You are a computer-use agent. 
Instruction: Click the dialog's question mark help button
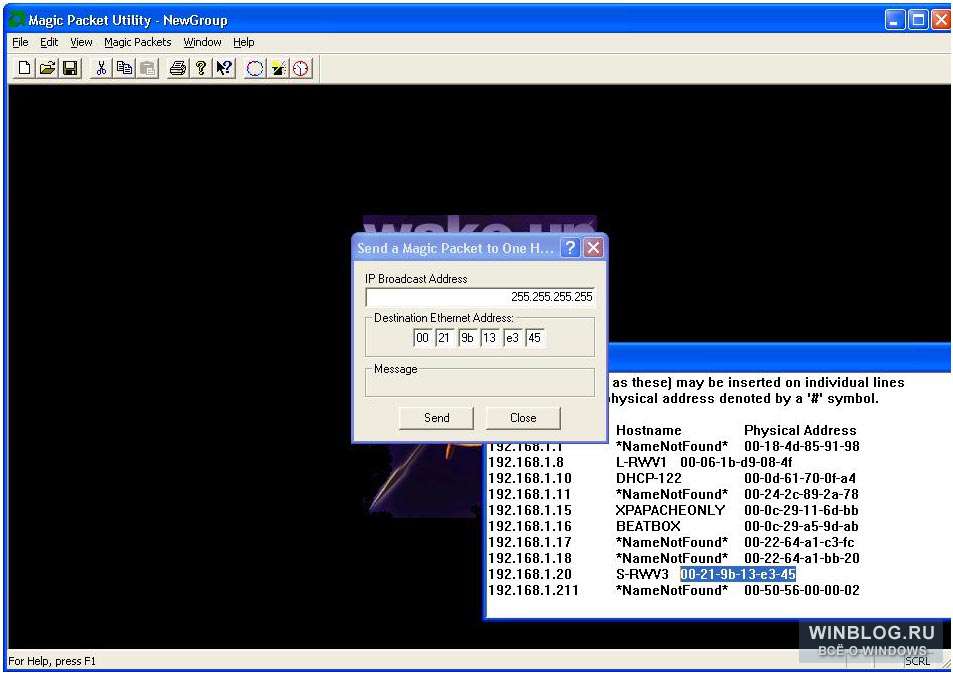[x=570, y=247]
